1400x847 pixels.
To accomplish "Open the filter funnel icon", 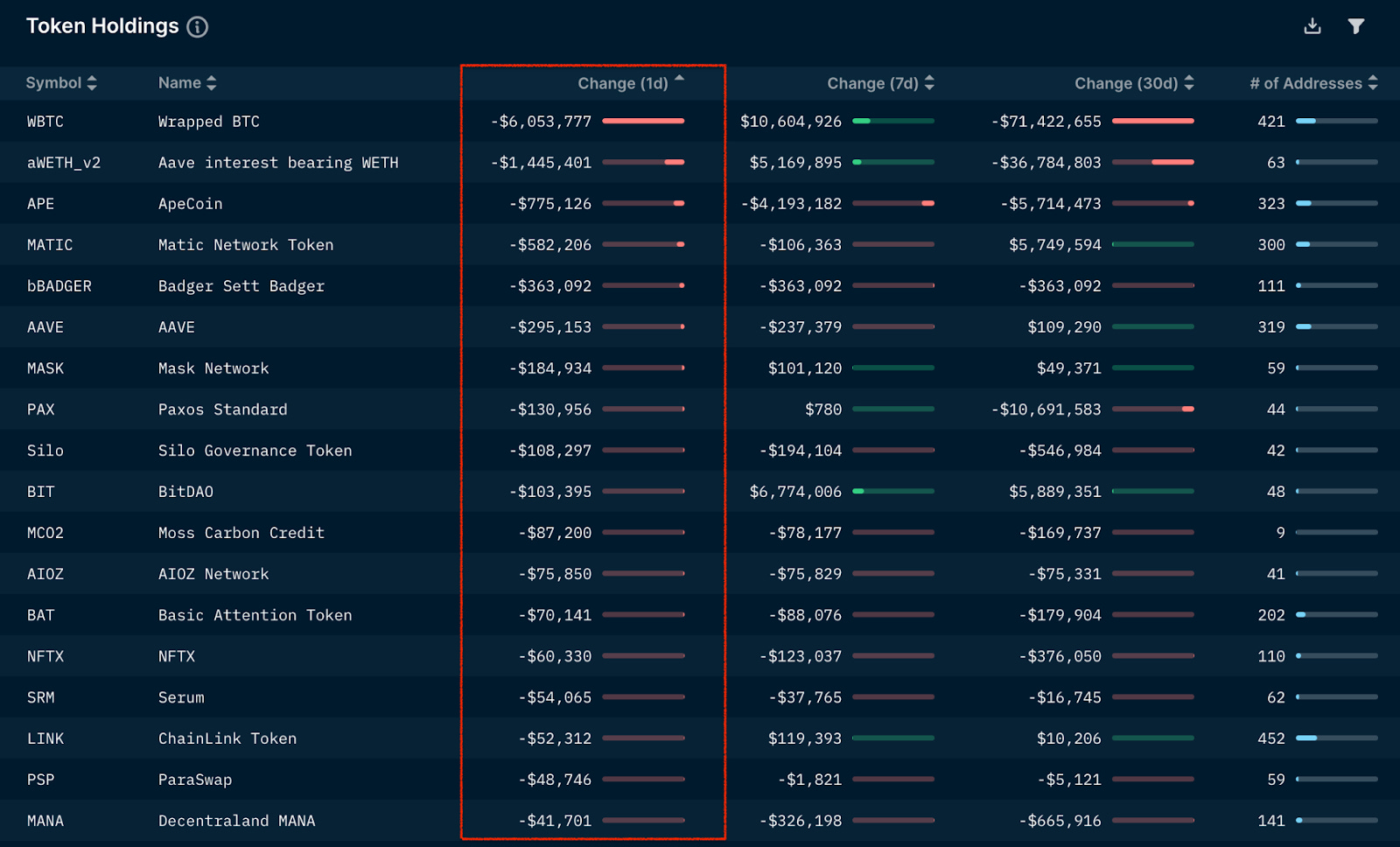I will 1356,26.
